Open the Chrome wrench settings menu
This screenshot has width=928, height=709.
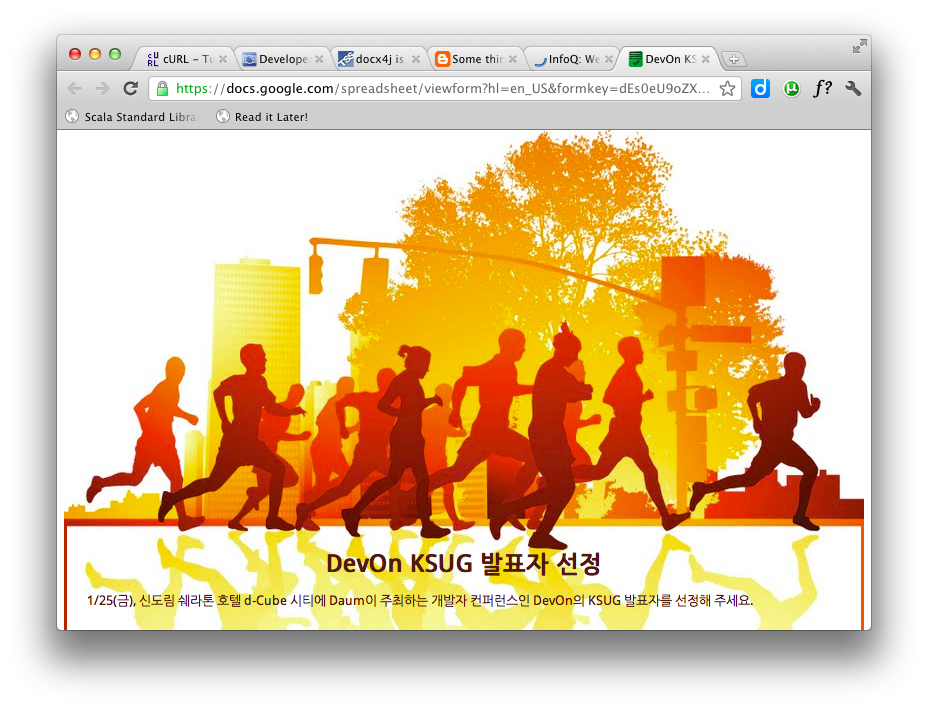[853, 89]
